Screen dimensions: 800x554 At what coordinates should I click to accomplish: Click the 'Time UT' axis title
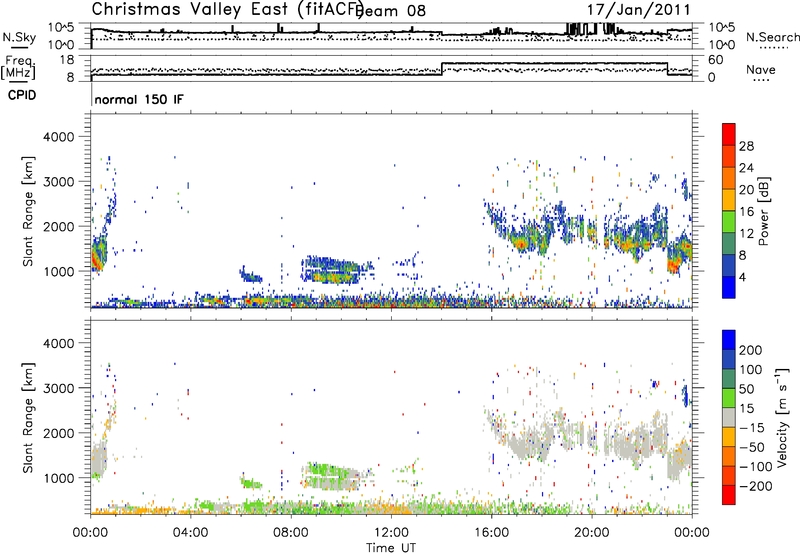[391, 548]
